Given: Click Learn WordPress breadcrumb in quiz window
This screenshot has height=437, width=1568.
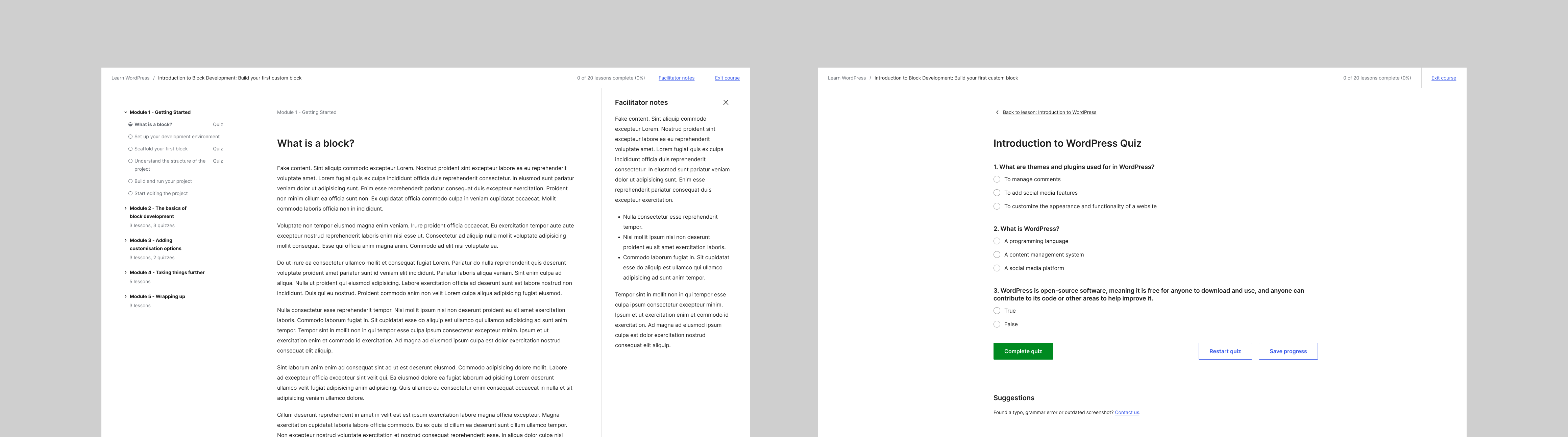Looking at the screenshot, I should point(846,78).
